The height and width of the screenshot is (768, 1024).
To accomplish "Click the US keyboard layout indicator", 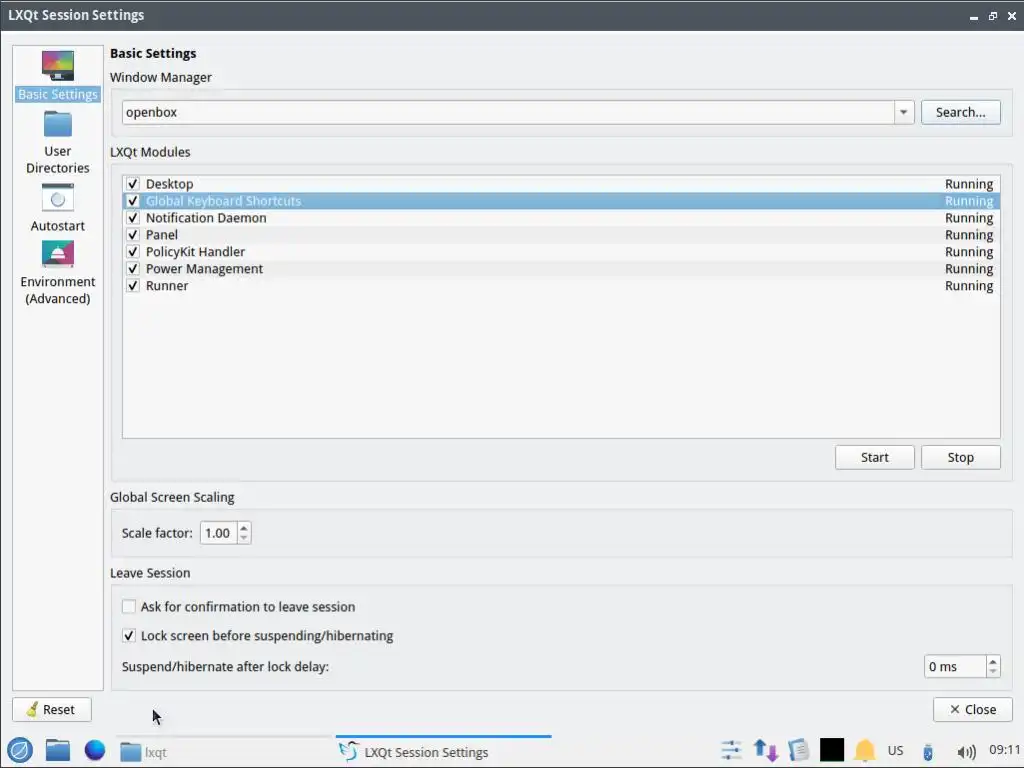I will 895,750.
